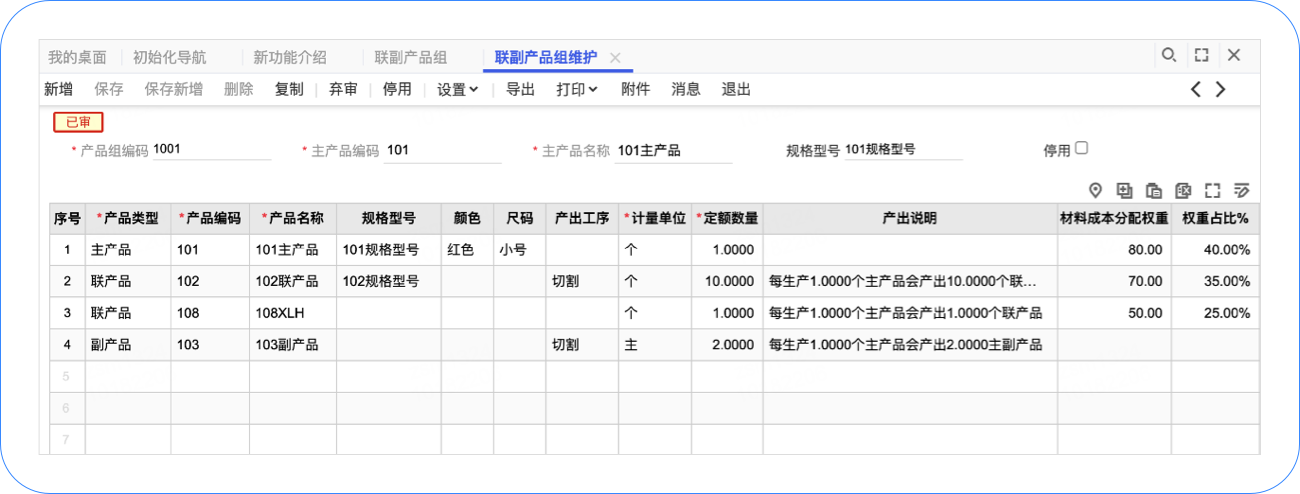Click the 10.0000 quota quantity cell

point(727,282)
